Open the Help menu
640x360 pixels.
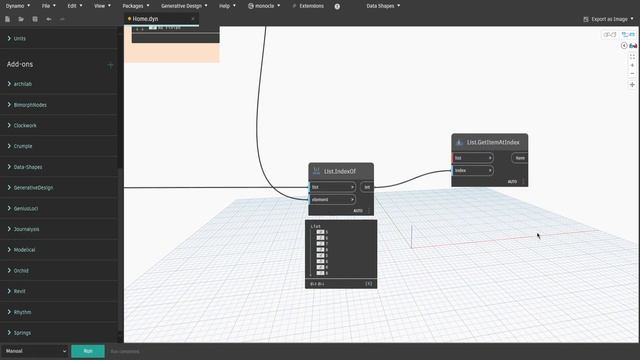click(227, 6)
